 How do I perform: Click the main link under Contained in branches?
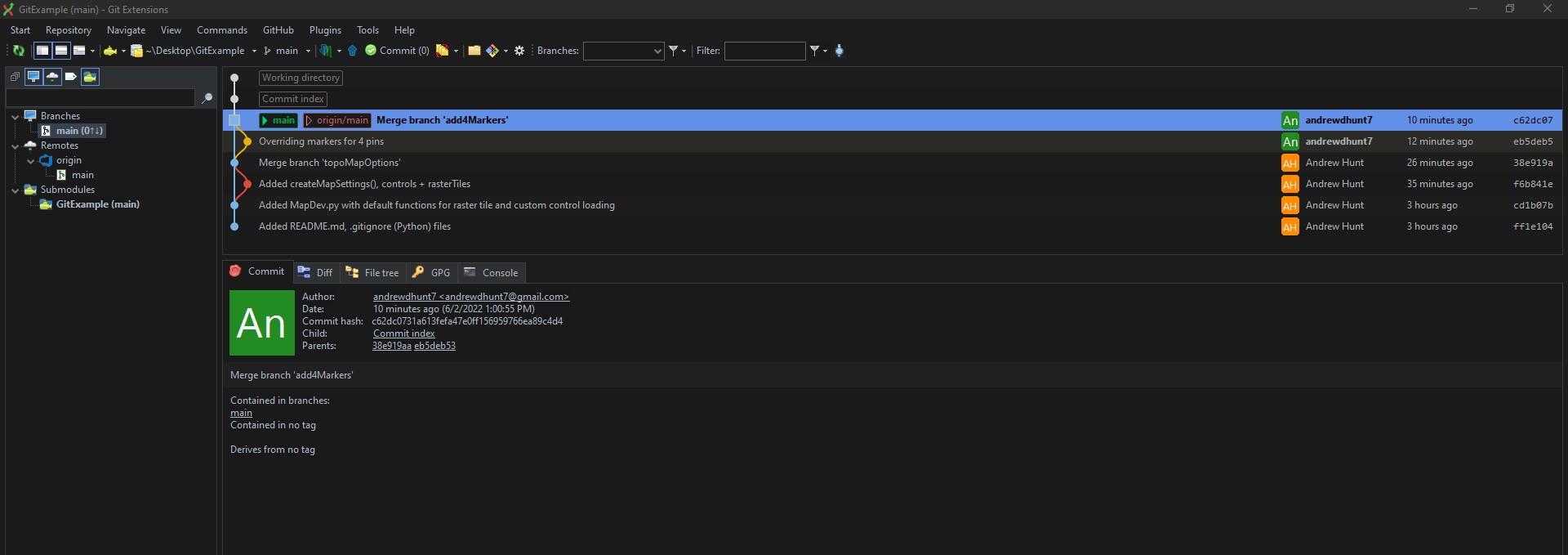point(241,413)
